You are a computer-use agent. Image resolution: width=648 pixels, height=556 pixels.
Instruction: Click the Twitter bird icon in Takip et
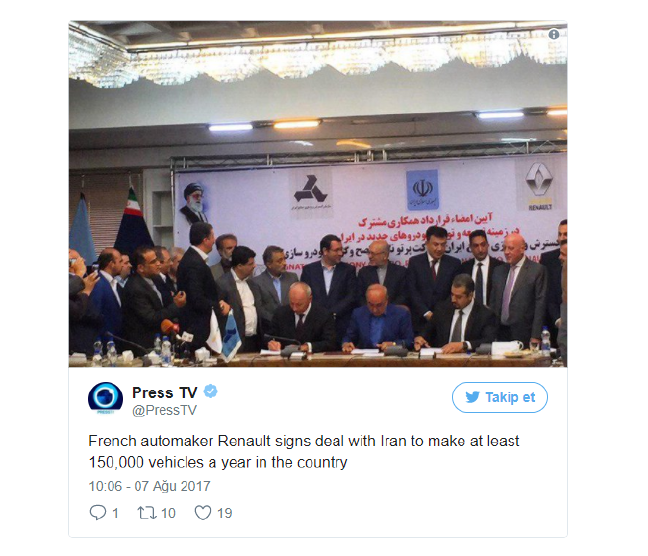pyautogui.click(x=472, y=397)
